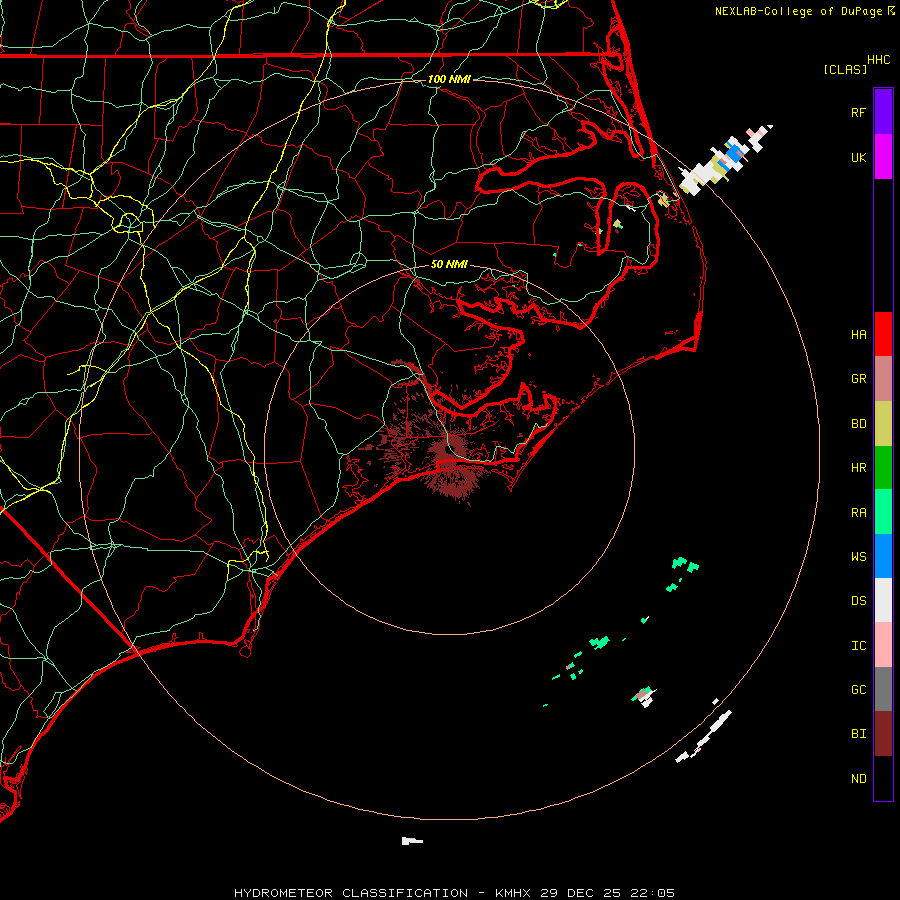Image resolution: width=900 pixels, height=900 pixels.
Task: Click the UK magenta legend swatch
Action: [x=883, y=157]
